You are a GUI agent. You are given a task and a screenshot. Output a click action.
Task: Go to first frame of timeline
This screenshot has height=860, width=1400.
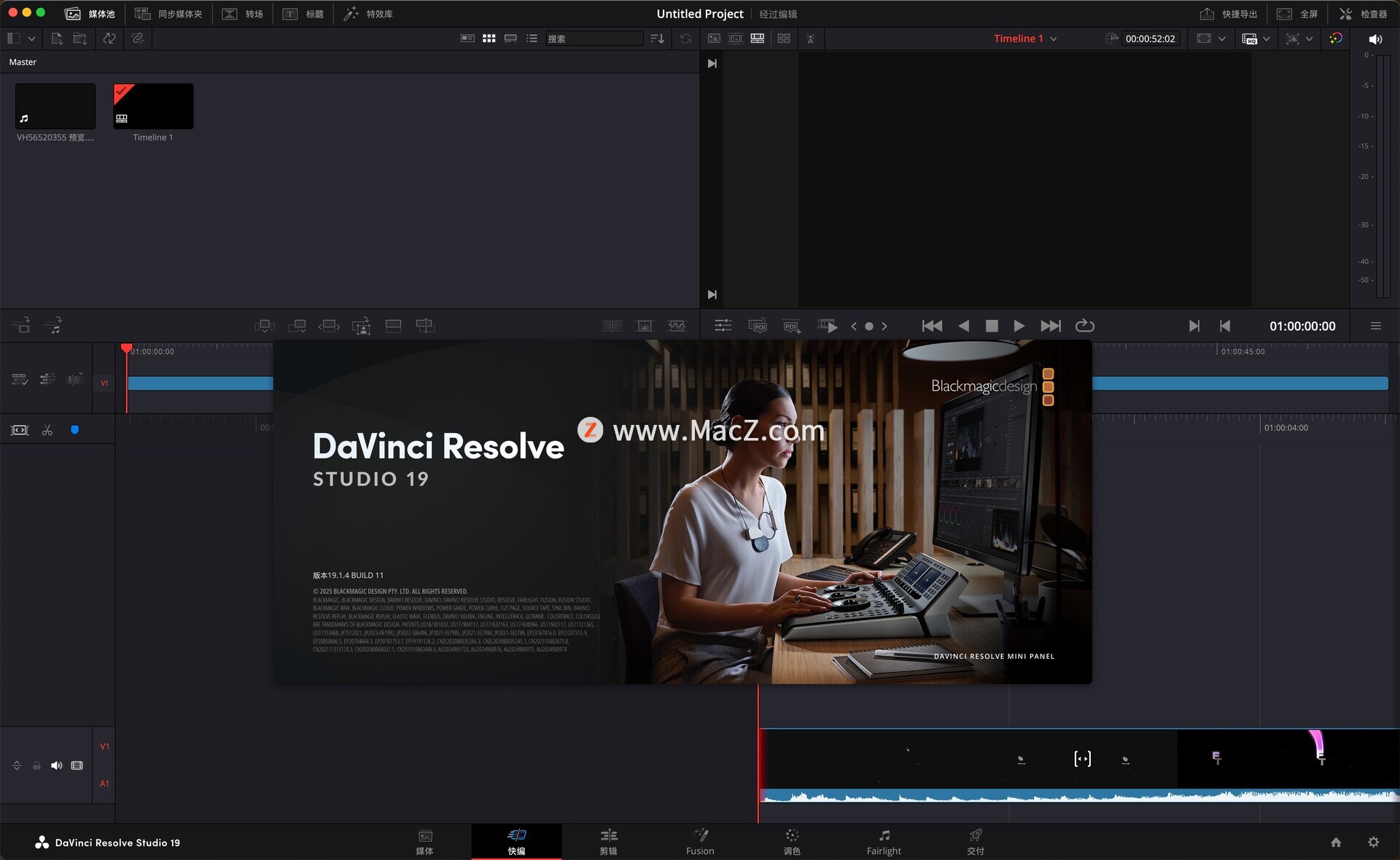(932, 326)
